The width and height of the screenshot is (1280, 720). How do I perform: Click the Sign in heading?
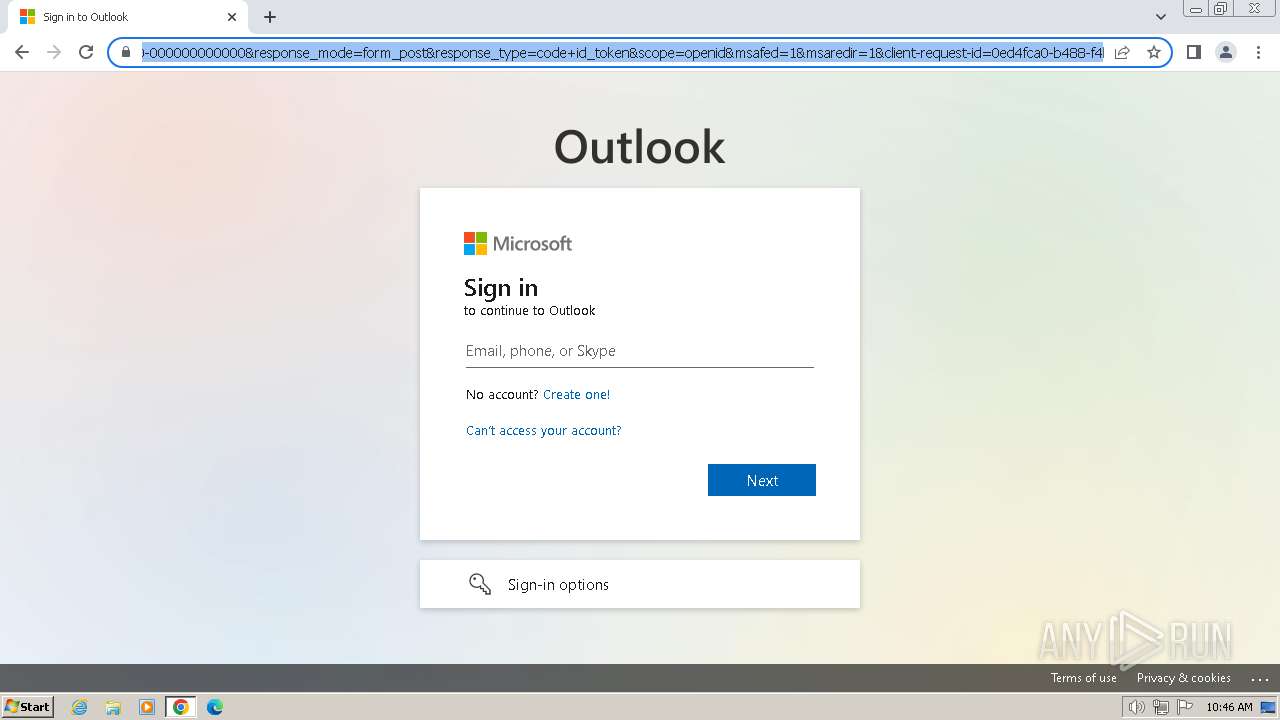[501, 288]
